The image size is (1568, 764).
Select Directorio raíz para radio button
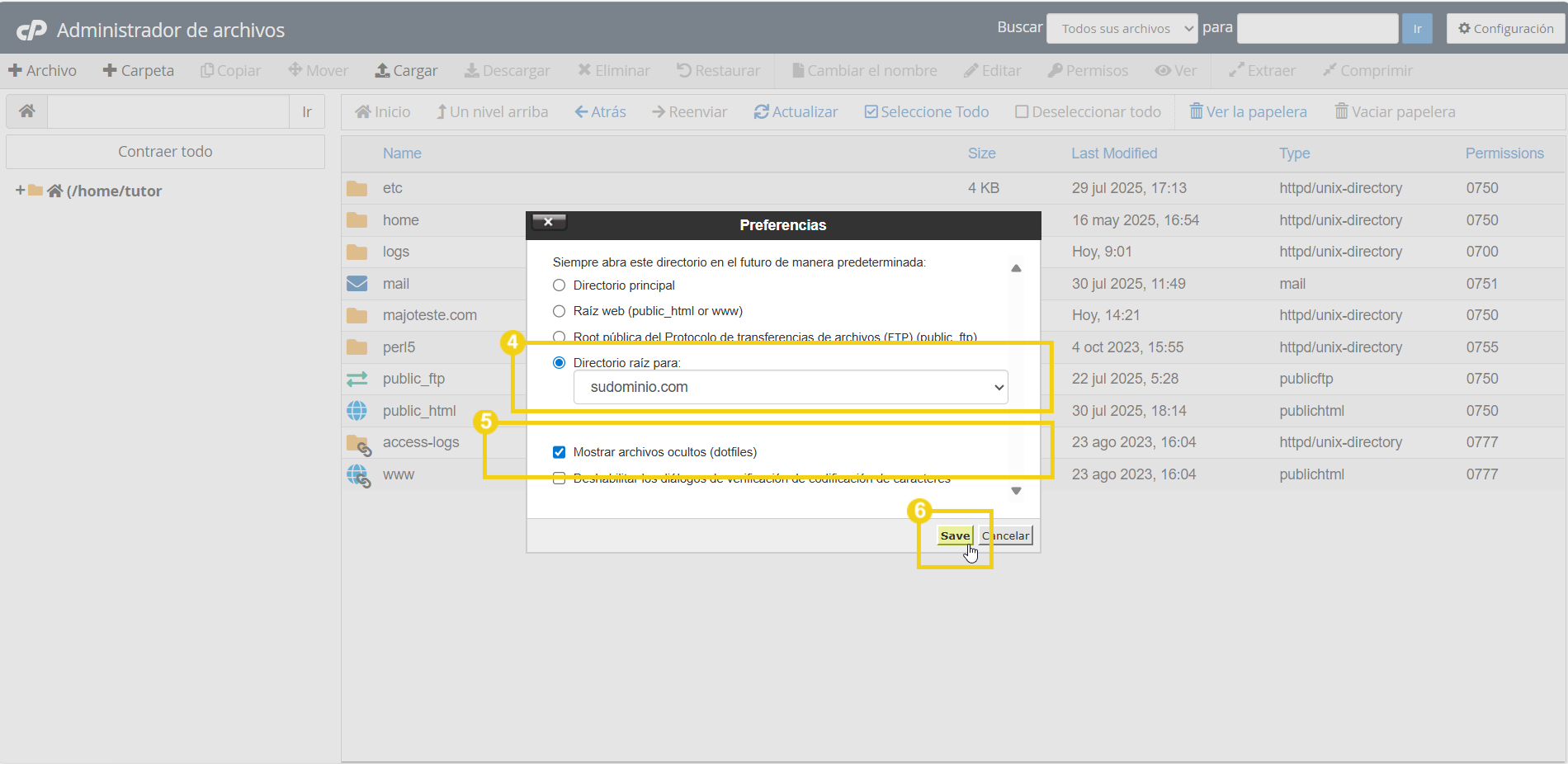pos(560,363)
